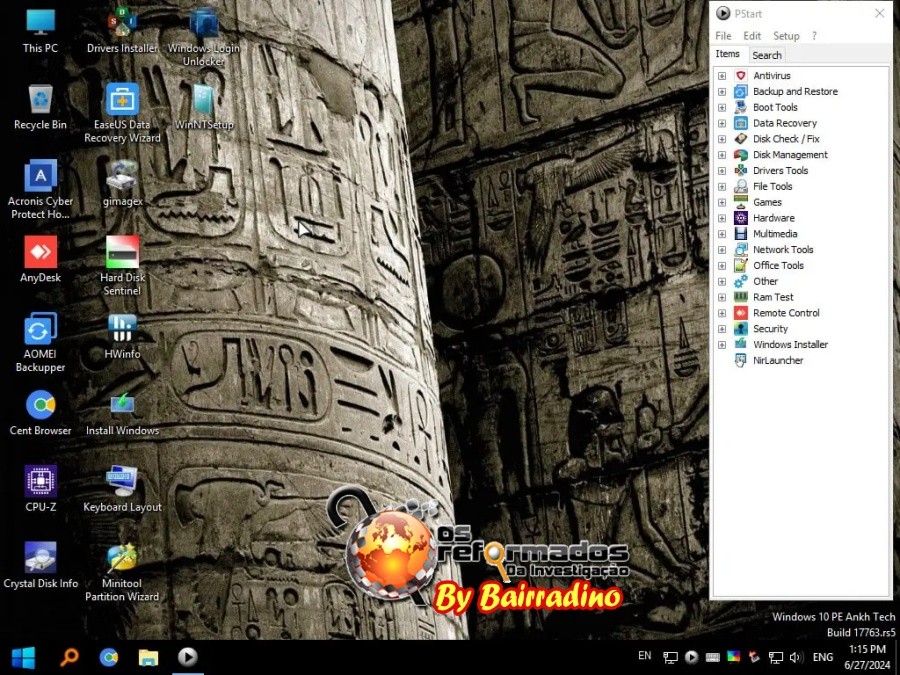This screenshot has width=900, height=675.
Task: Click the Multimedia floppy icon in PStart
Action: point(741,234)
